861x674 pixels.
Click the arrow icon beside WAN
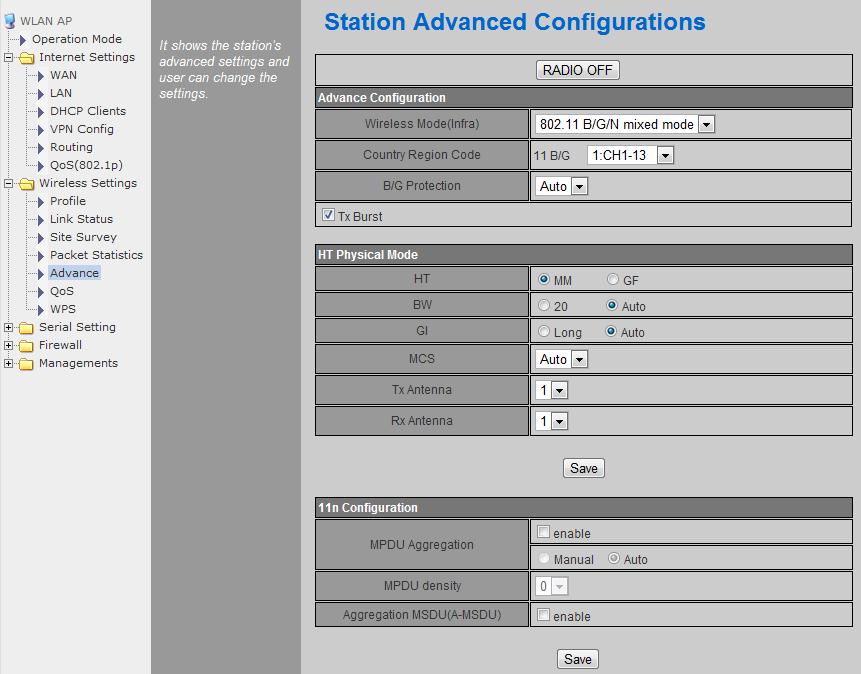pos(41,76)
